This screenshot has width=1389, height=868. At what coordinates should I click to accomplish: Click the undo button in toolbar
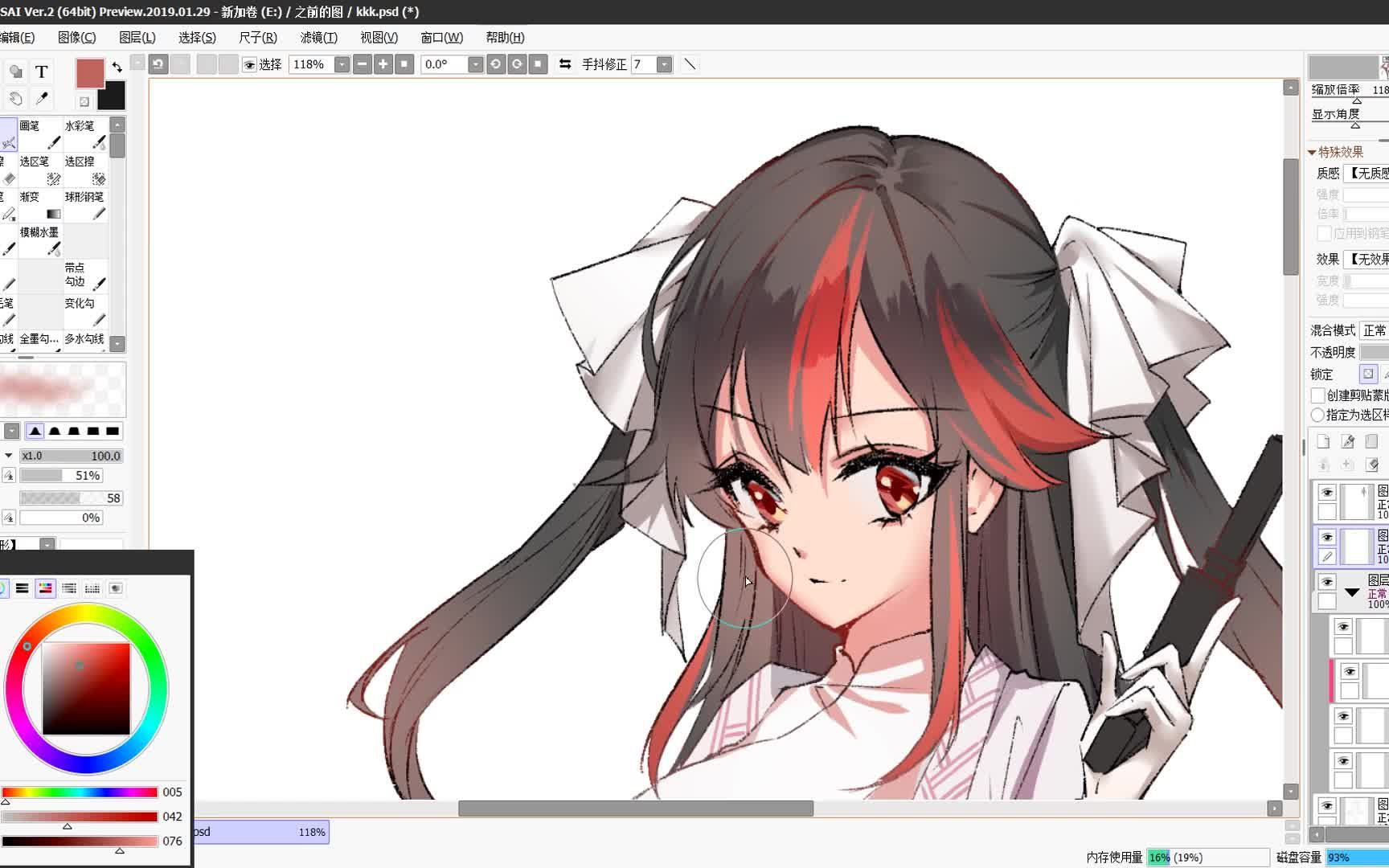click(x=158, y=64)
